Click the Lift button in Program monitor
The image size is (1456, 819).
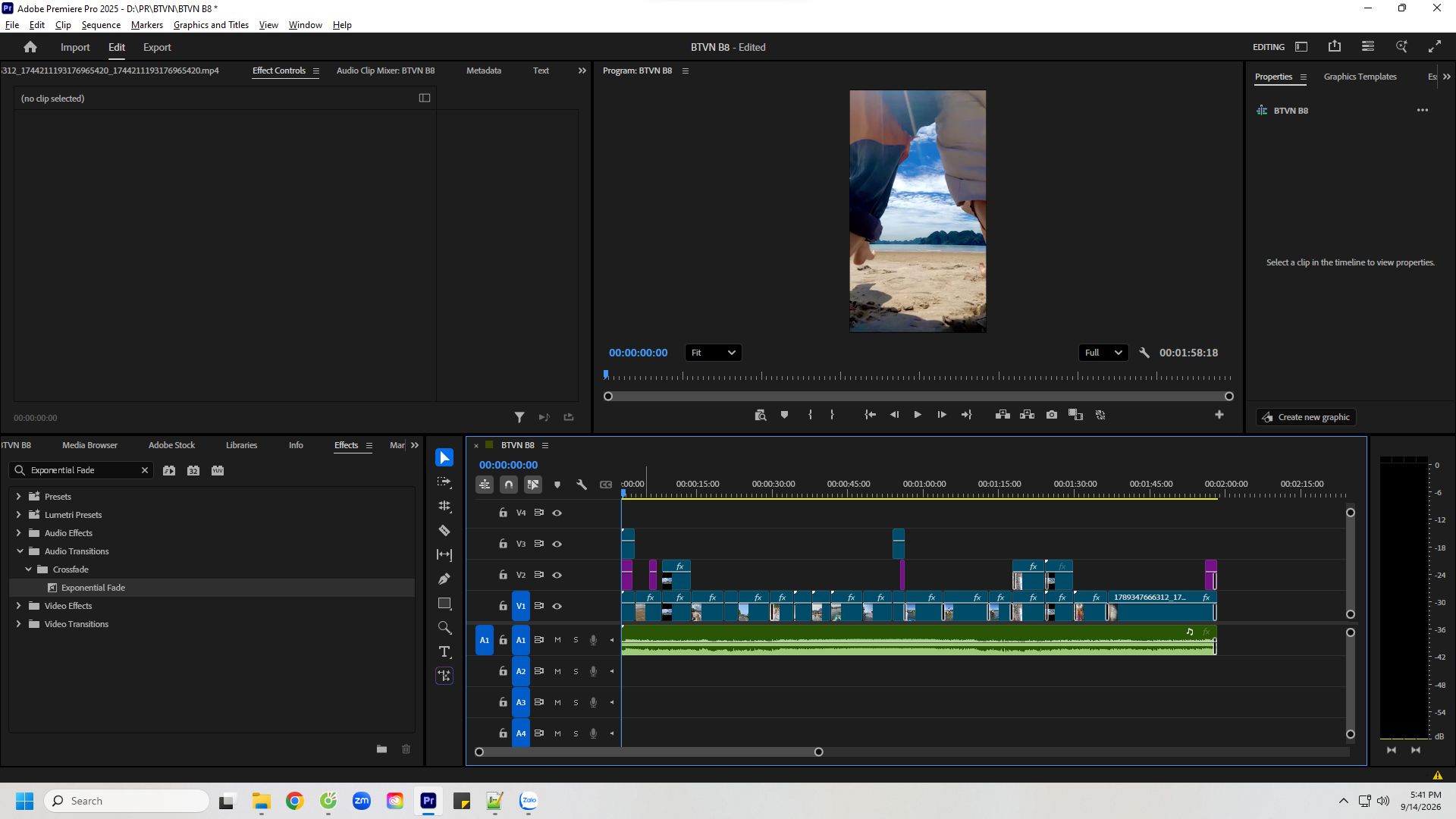coord(1003,415)
